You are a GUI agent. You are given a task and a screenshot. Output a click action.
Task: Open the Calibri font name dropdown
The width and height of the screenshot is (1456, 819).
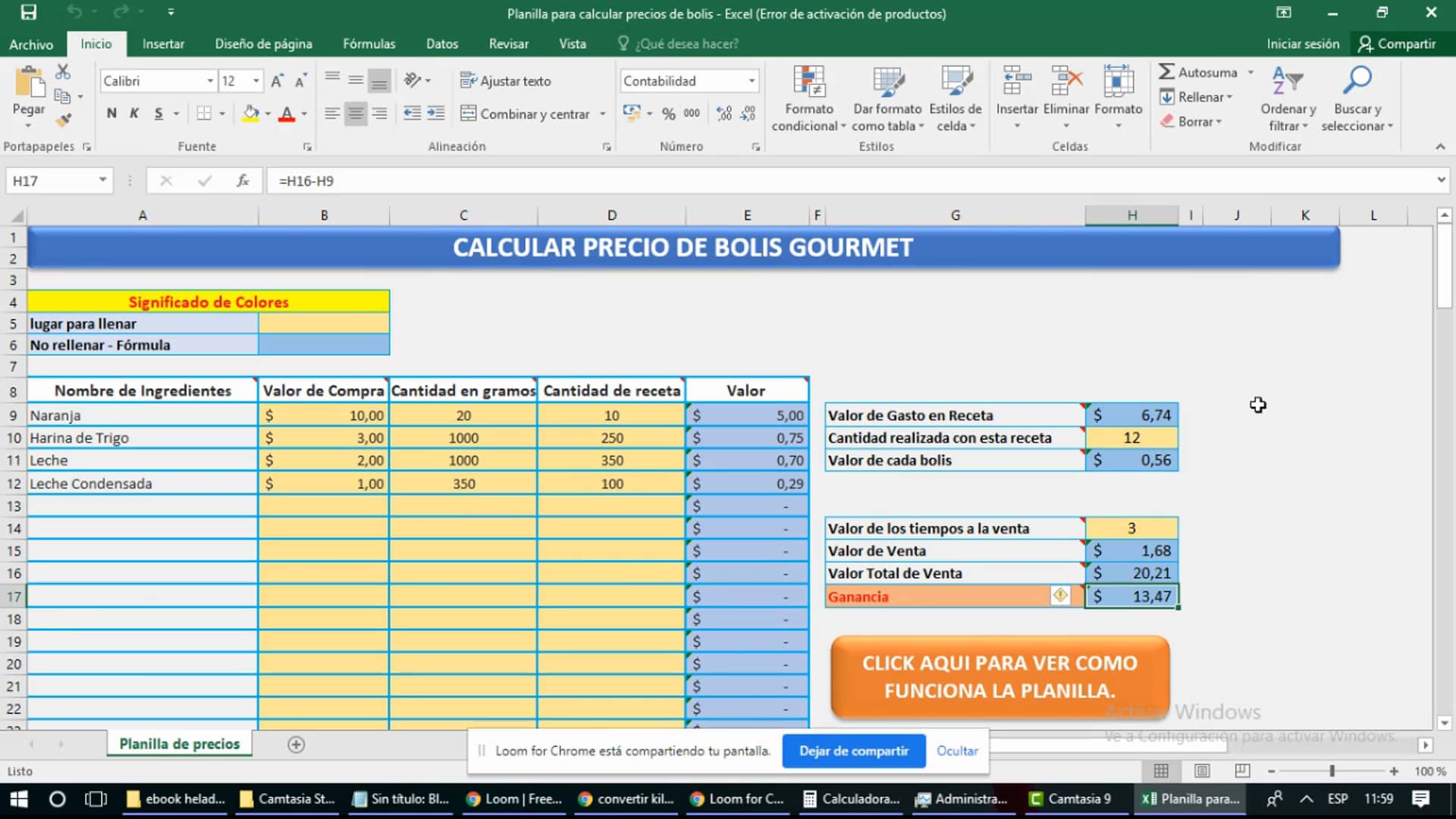[210, 80]
